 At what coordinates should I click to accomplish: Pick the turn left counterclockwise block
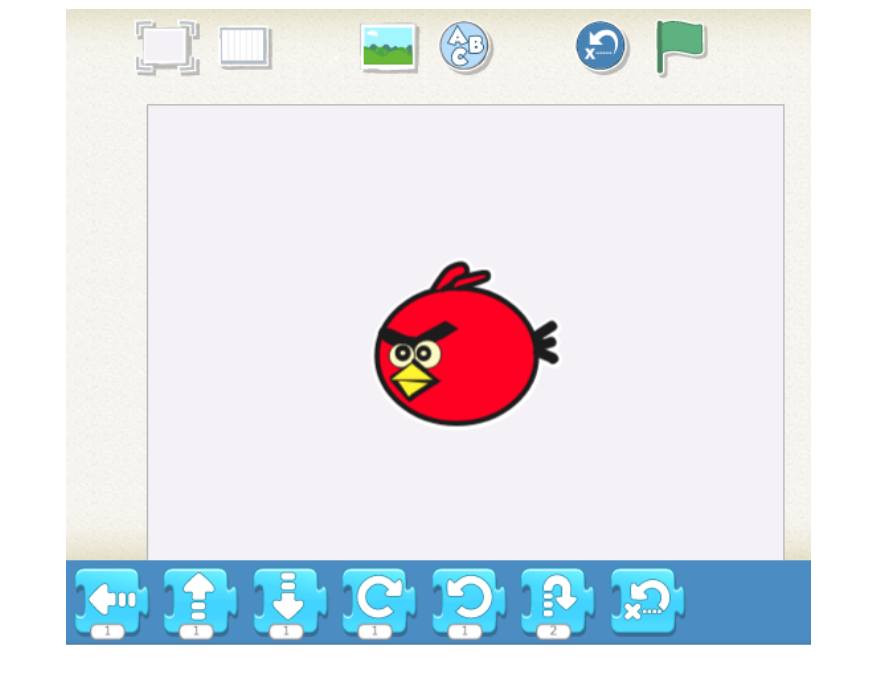click(468, 601)
